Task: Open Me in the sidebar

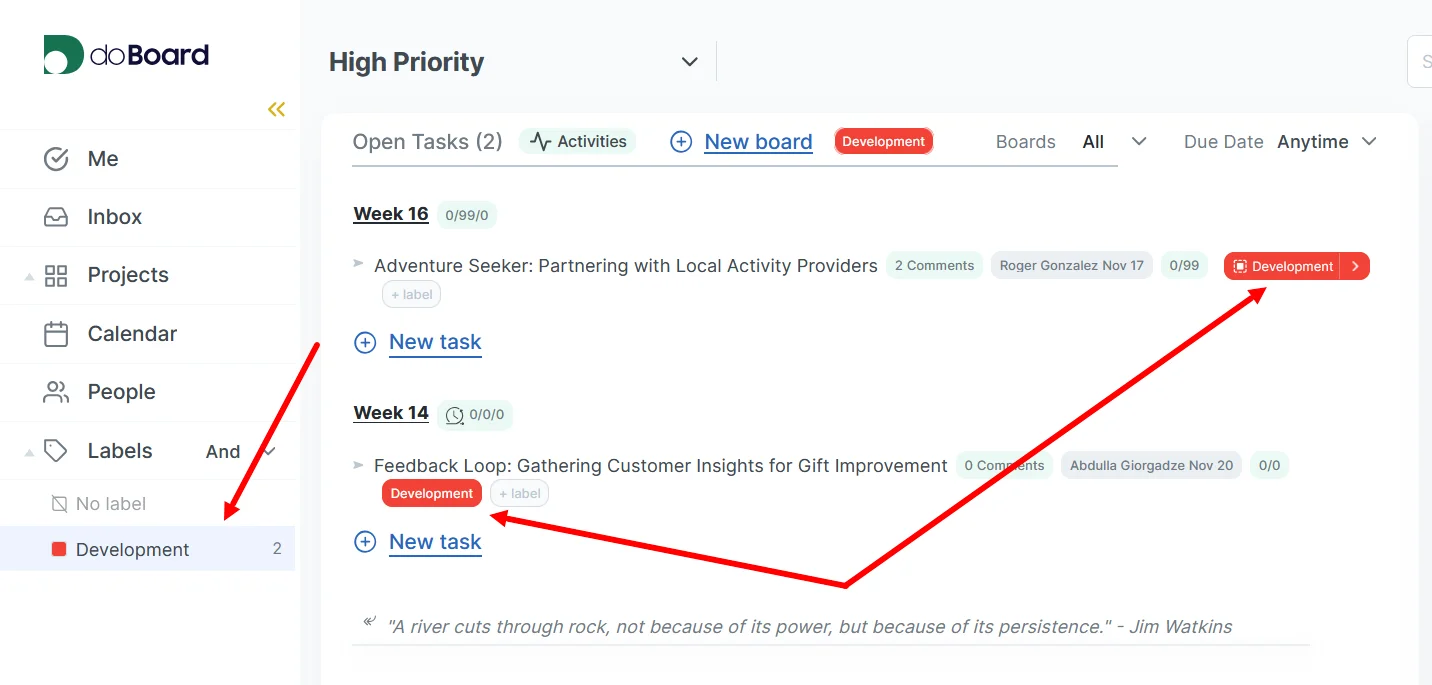Action: click(x=103, y=159)
